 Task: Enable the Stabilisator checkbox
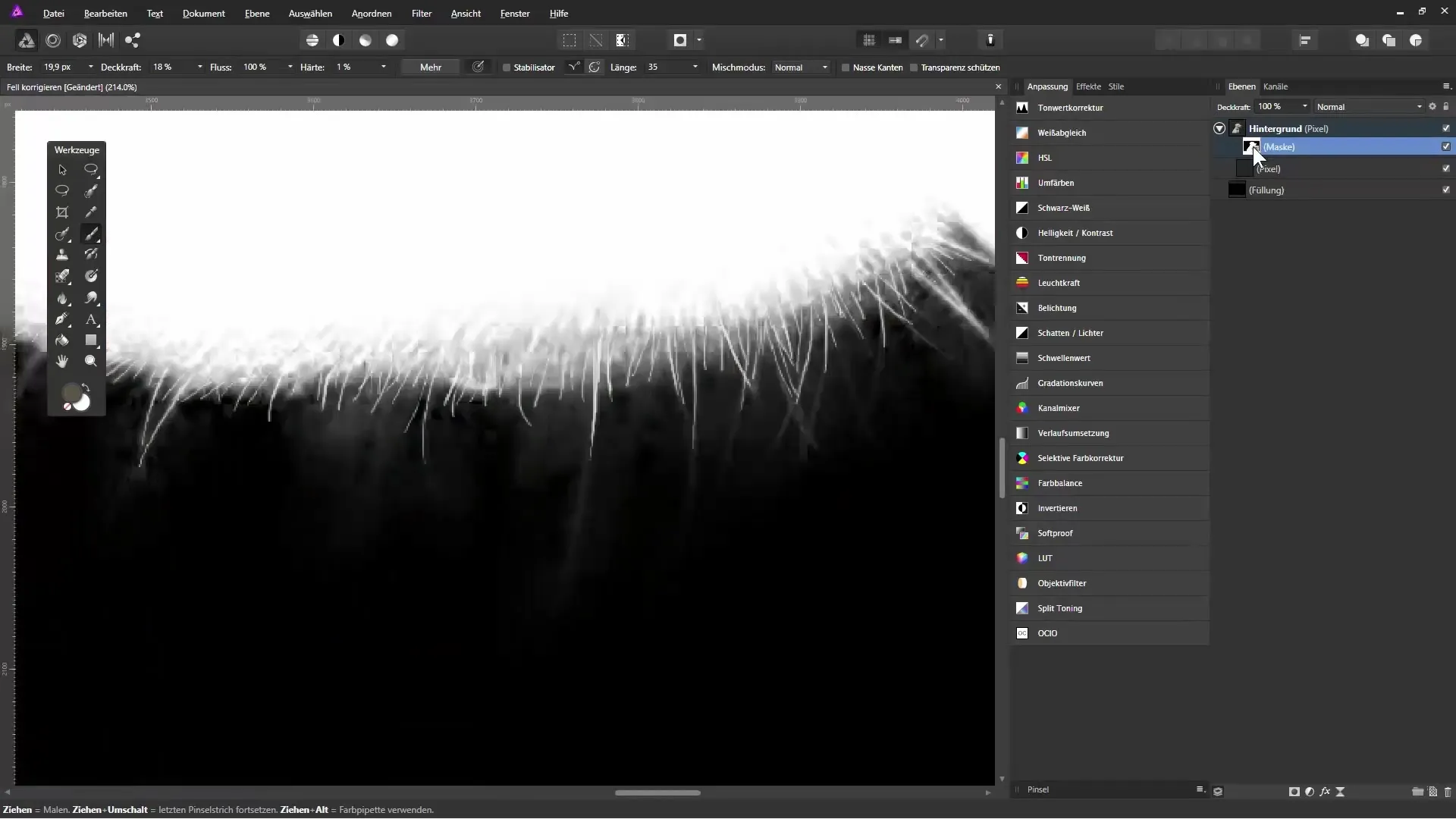tap(507, 67)
